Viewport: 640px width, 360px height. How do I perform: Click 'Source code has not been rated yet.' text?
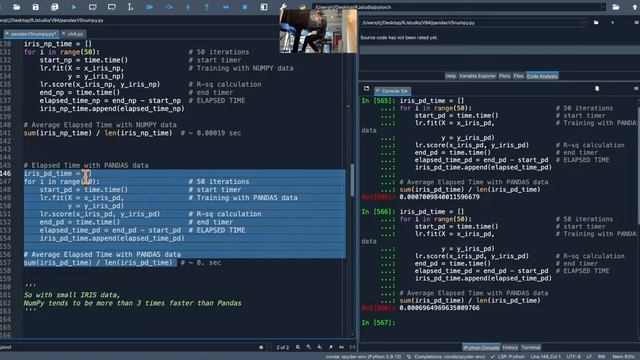click(399, 38)
